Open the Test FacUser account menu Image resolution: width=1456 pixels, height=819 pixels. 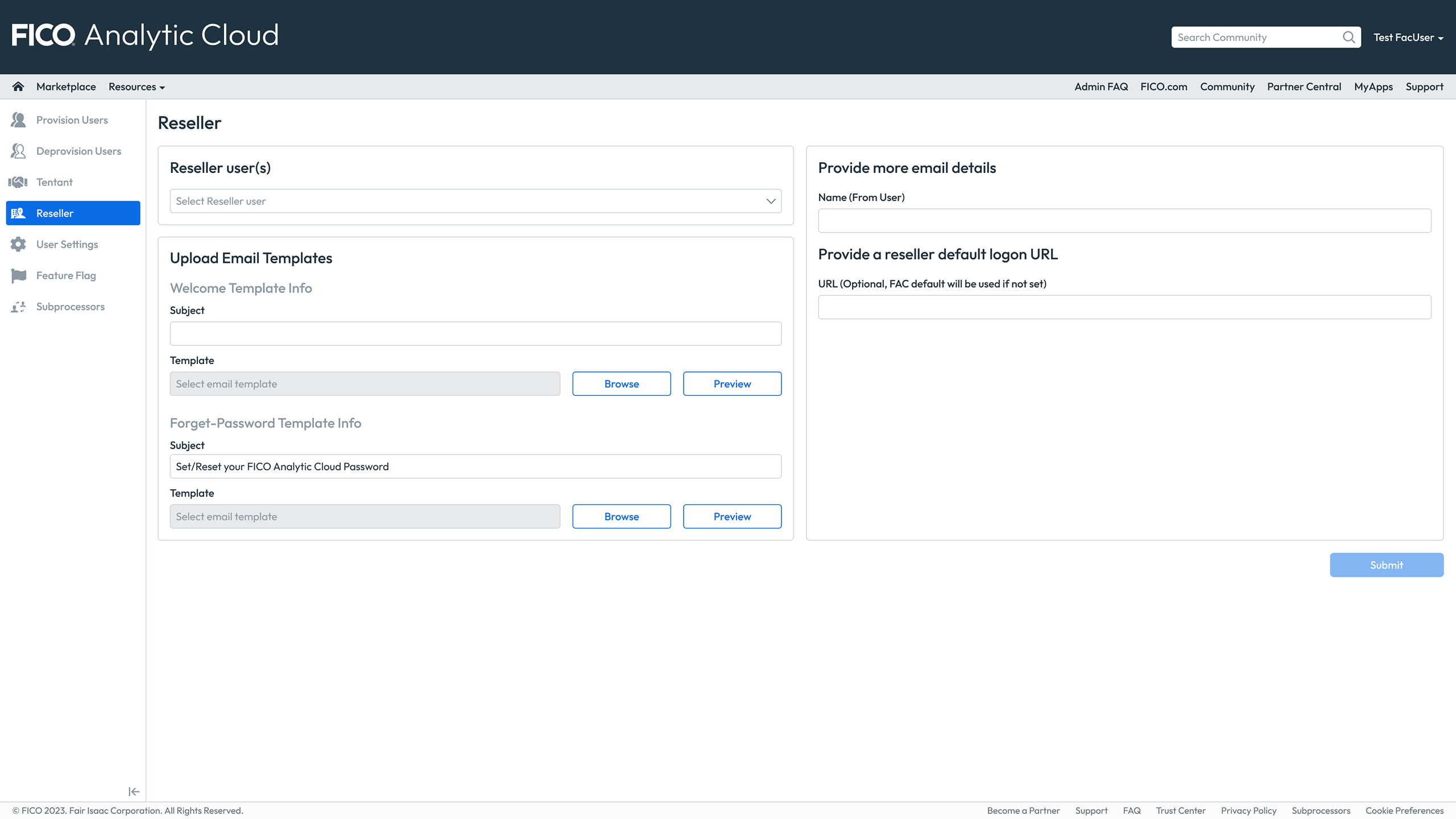(x=1408, y=38)
